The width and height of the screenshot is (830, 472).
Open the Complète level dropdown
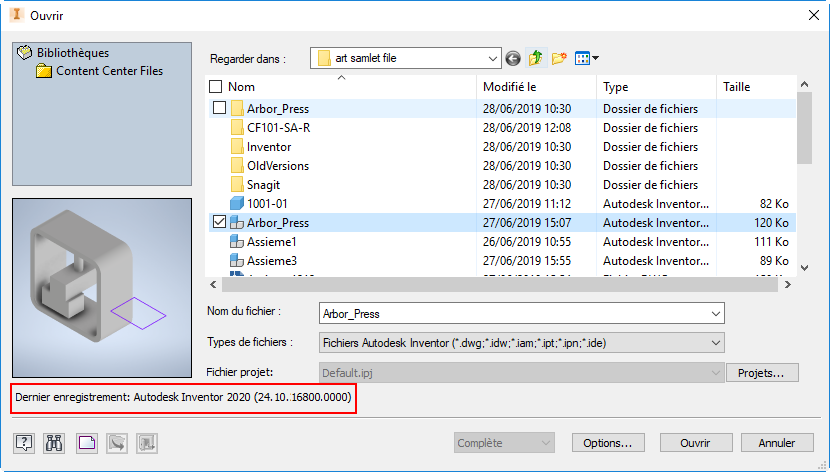[x=504, y=443]
